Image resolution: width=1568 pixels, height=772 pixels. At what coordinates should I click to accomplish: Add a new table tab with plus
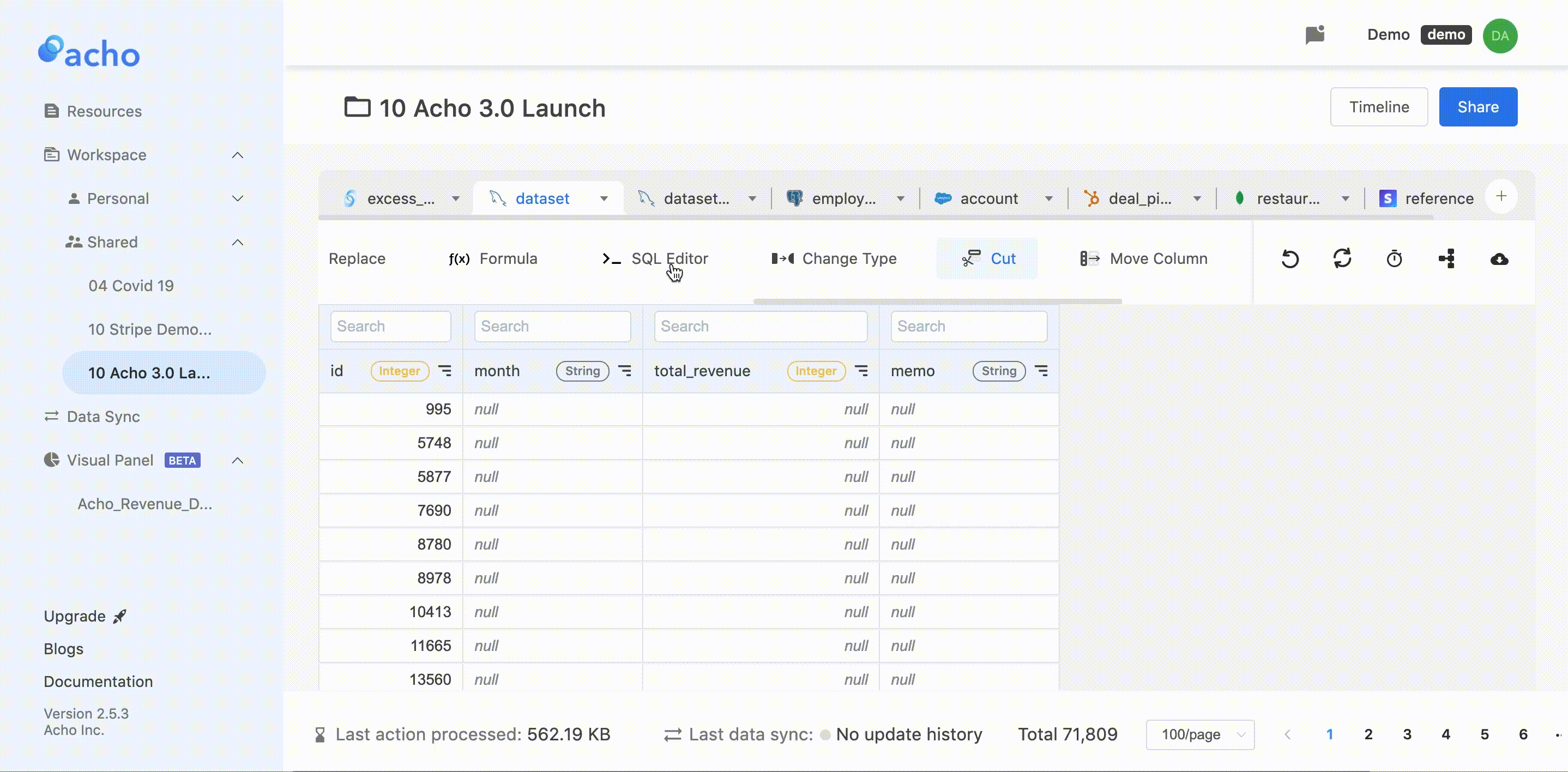(1501, 196)
